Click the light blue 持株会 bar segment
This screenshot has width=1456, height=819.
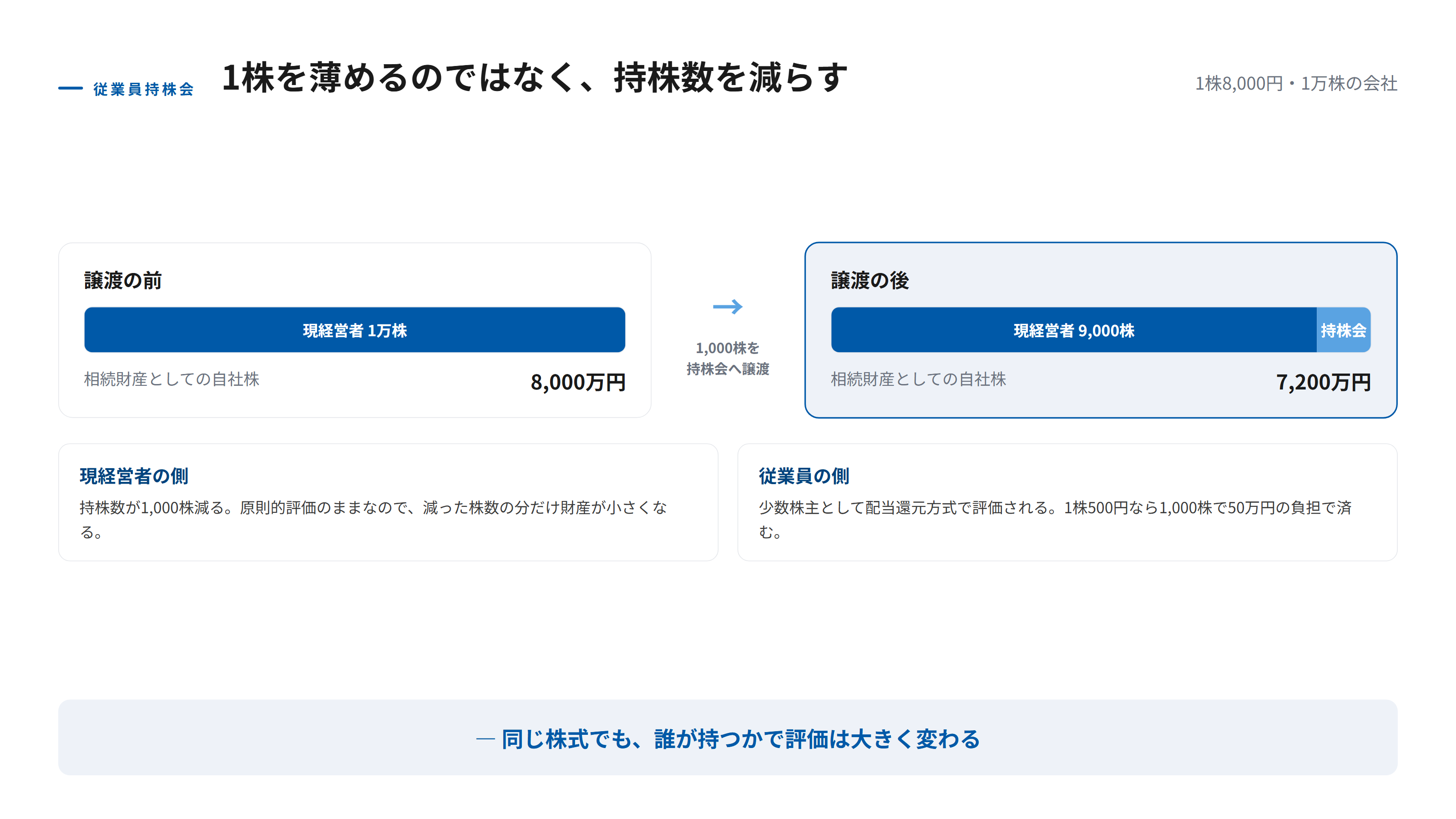coord(1343,330)
